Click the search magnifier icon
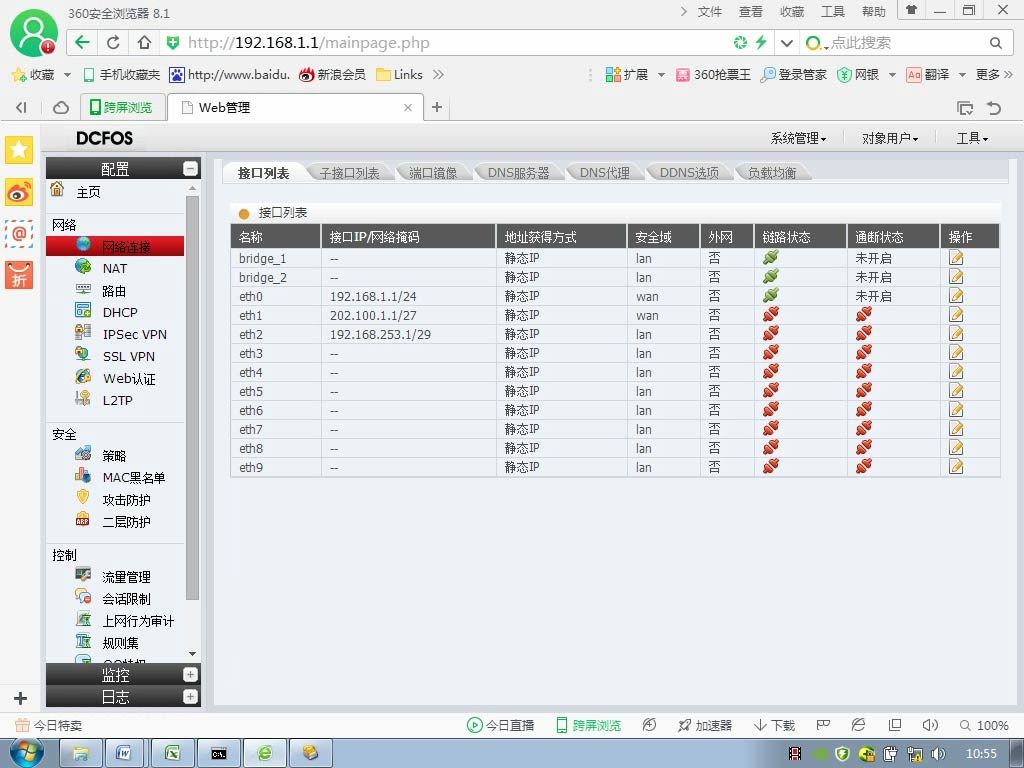This screenshot has width=1024, height=768. (995, 43)
